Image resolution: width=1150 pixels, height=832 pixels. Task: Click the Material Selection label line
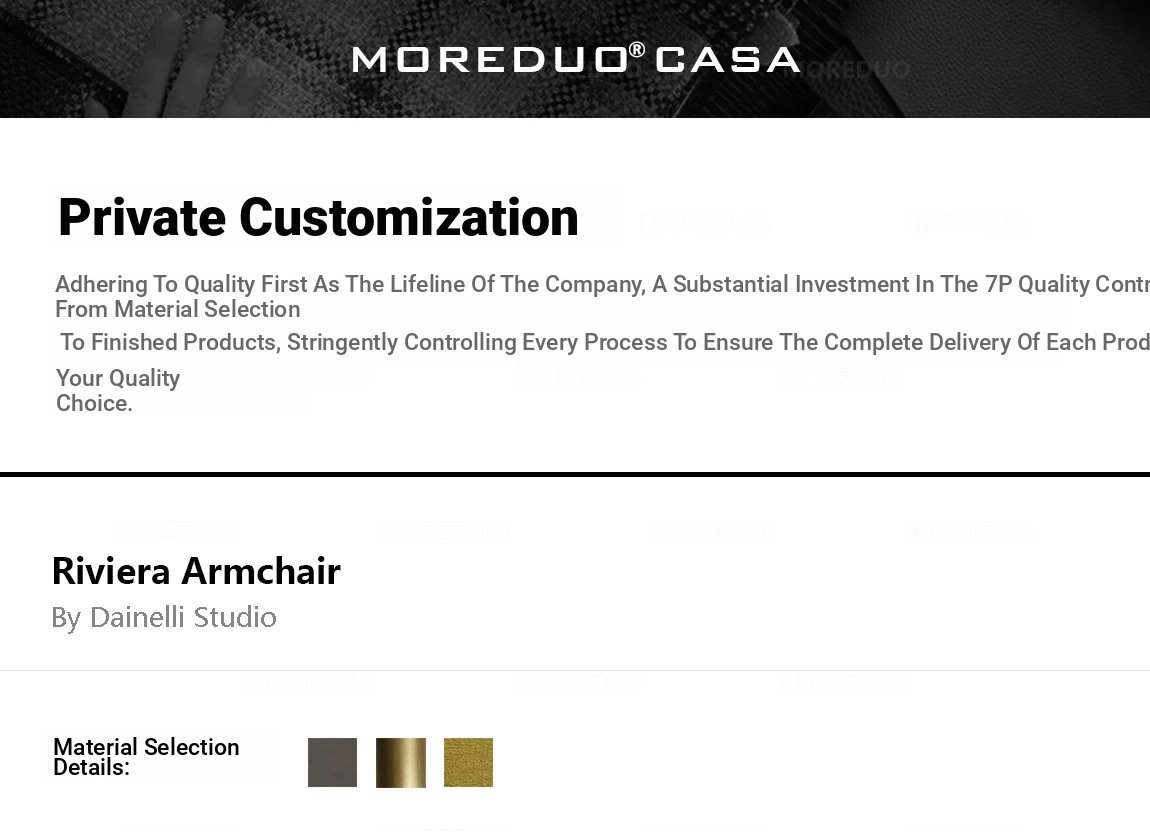146,747
